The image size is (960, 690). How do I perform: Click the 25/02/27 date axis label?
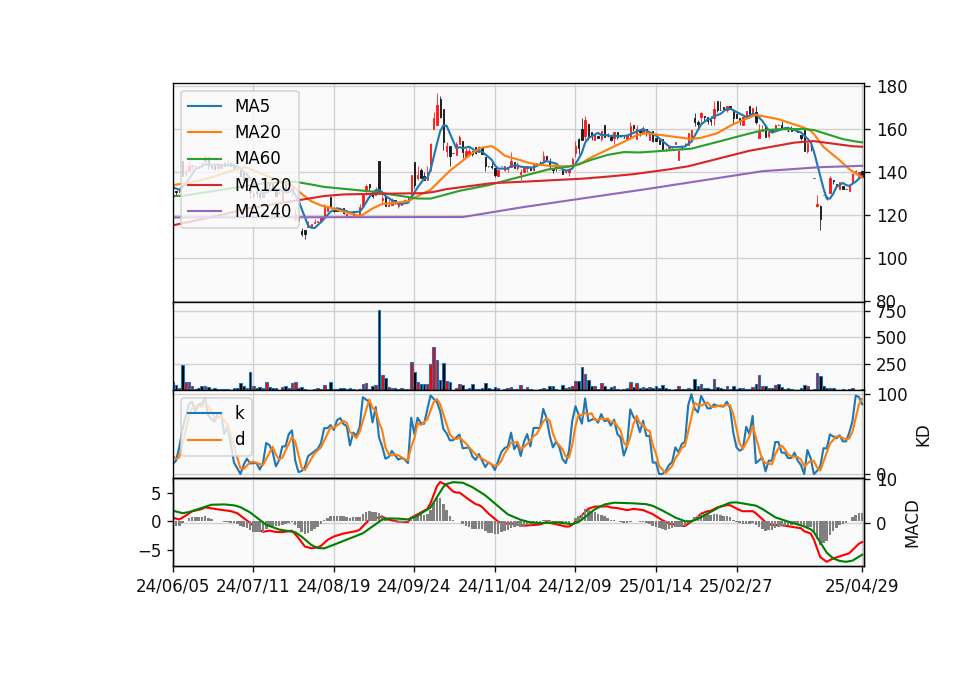(735, 586)
